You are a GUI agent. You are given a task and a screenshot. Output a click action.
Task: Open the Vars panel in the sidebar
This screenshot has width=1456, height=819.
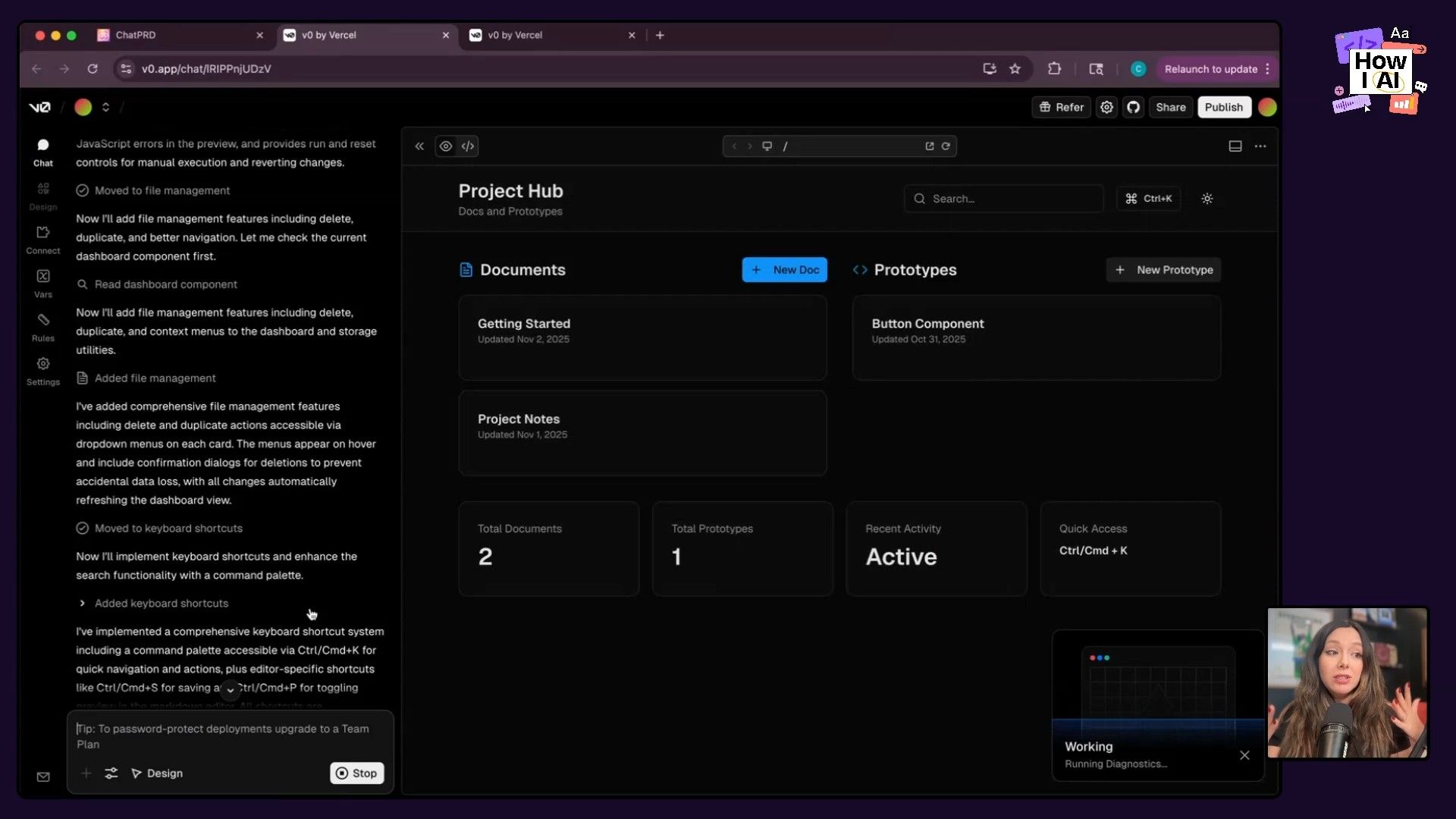click(x=43, y=284)
